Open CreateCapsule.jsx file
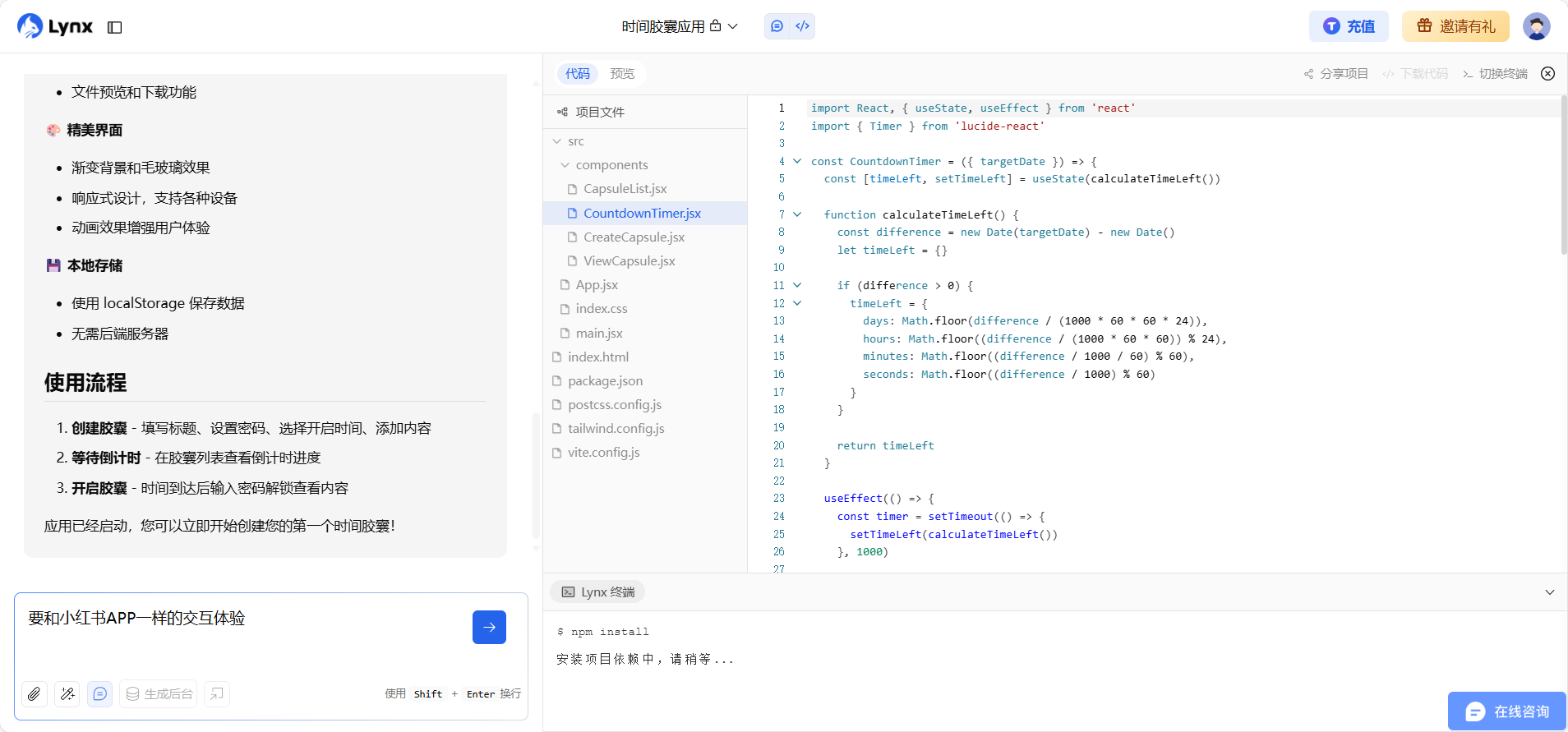Screen dimensions: 1568x732 645,237
